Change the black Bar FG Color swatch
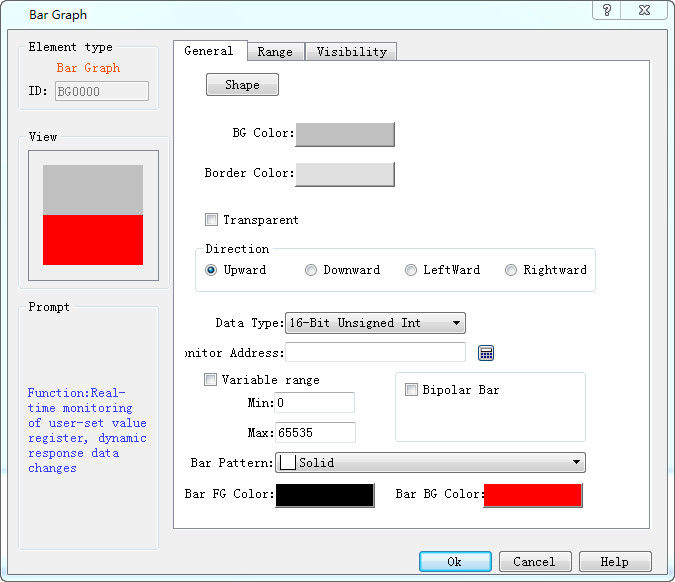Screen dimensions: 675x582 [x=325, y=495]
